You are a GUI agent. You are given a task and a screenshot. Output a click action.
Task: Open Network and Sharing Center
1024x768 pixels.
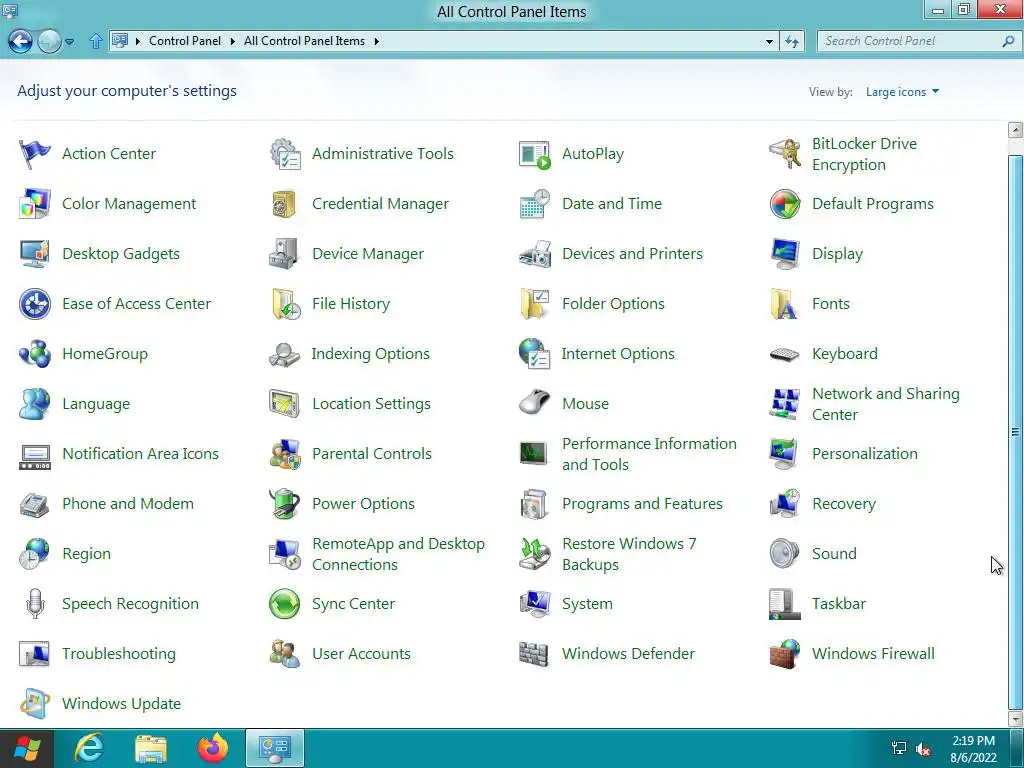pyautogui.click(x=886, y=404)
